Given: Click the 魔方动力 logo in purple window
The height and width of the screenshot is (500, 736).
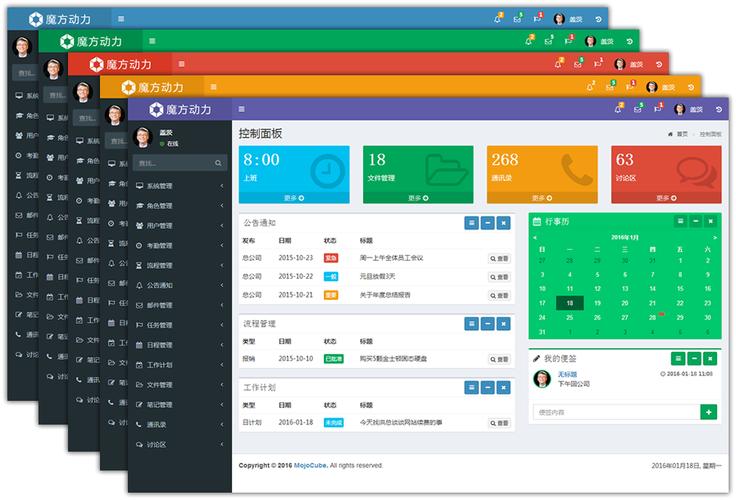Looking at the screenshot, I should [180, 109].
